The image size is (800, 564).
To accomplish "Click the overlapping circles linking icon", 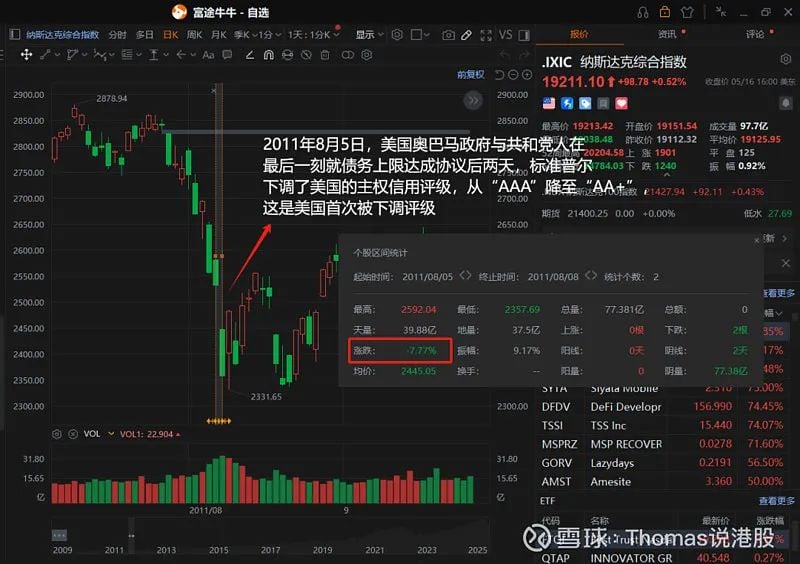I will tap(347, 55).
